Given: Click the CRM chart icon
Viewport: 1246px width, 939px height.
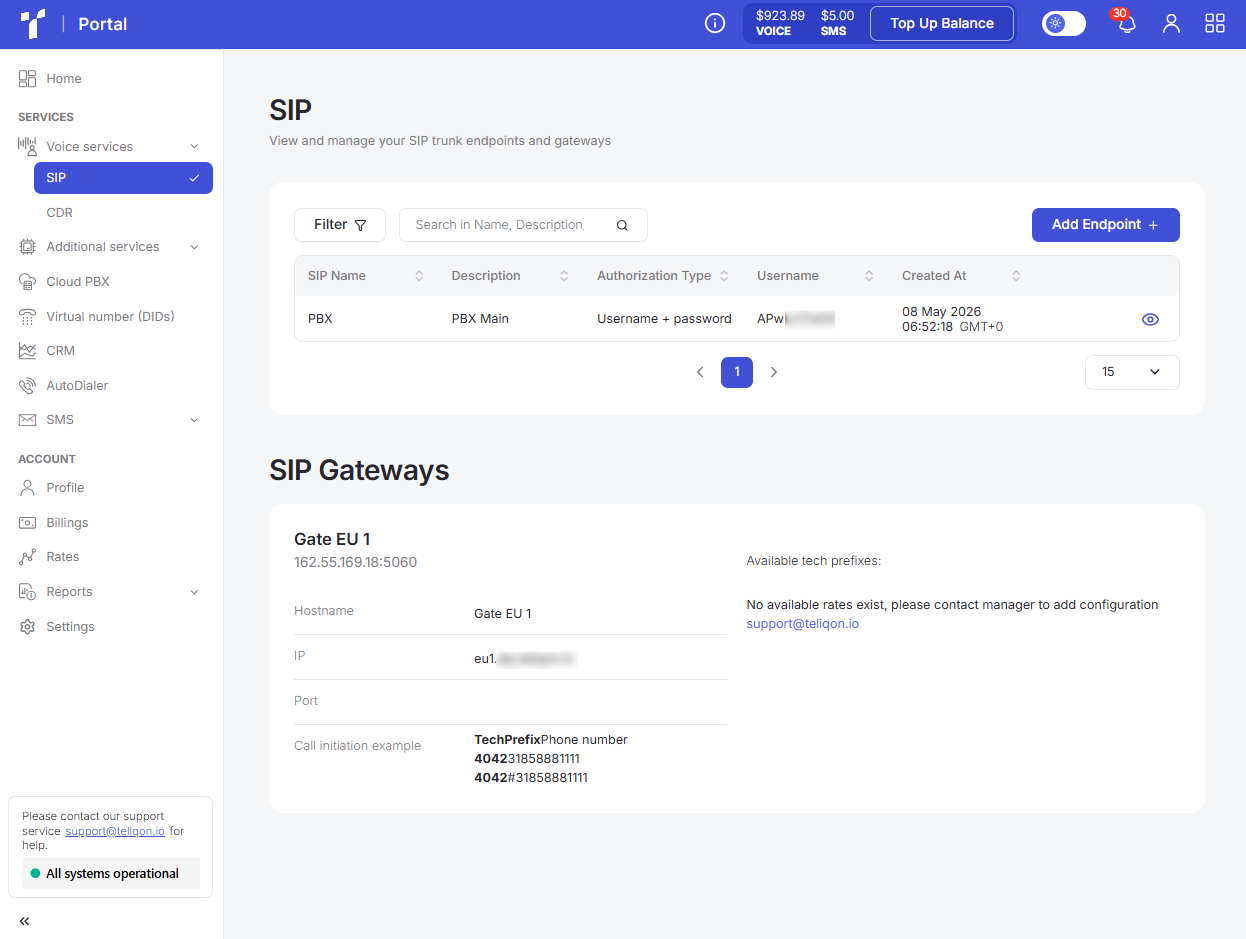Looking at the screenshot, I should pyautogui.click(x=28, y=351).
